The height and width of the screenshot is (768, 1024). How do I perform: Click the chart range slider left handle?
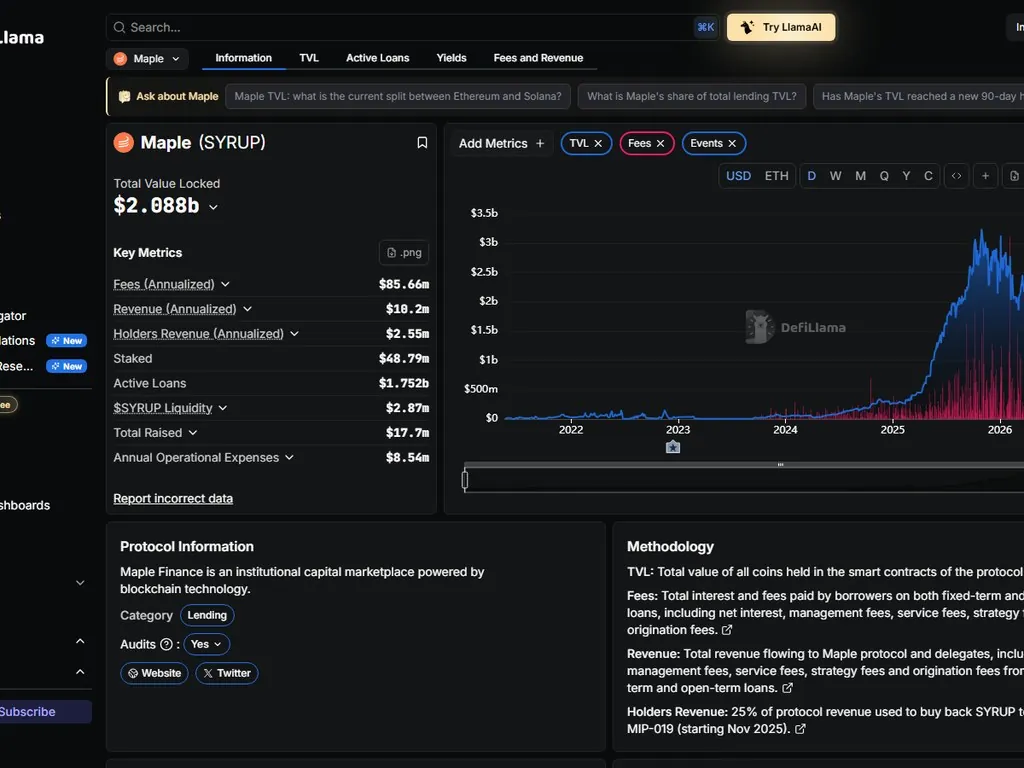[x=465, y=480]
